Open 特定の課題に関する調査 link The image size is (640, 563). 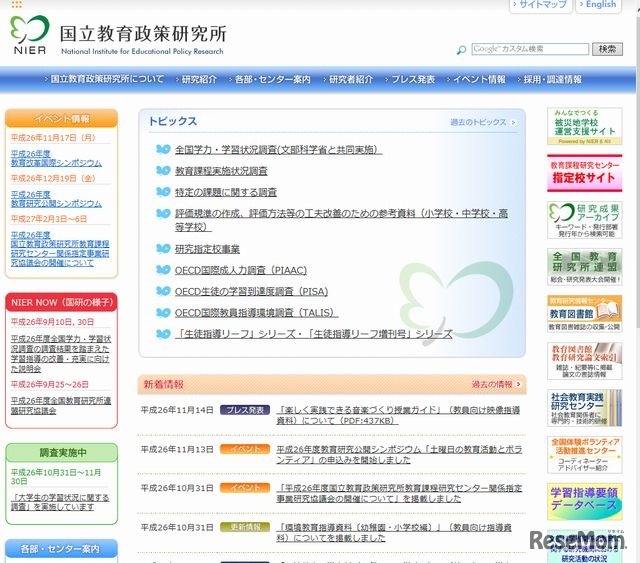tap(226, 192)
